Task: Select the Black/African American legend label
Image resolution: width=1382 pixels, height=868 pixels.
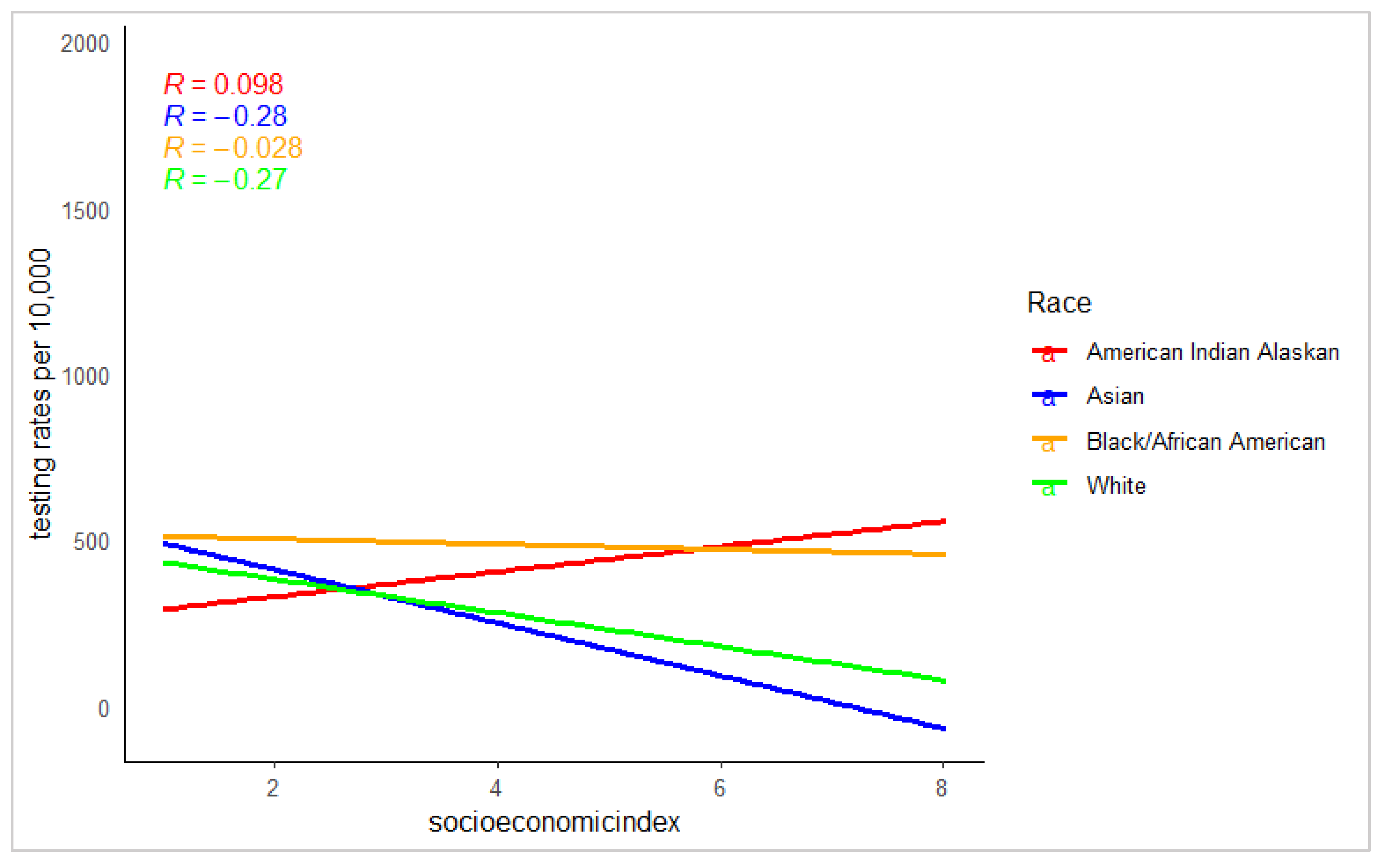Action: [x=1206, y=441]
